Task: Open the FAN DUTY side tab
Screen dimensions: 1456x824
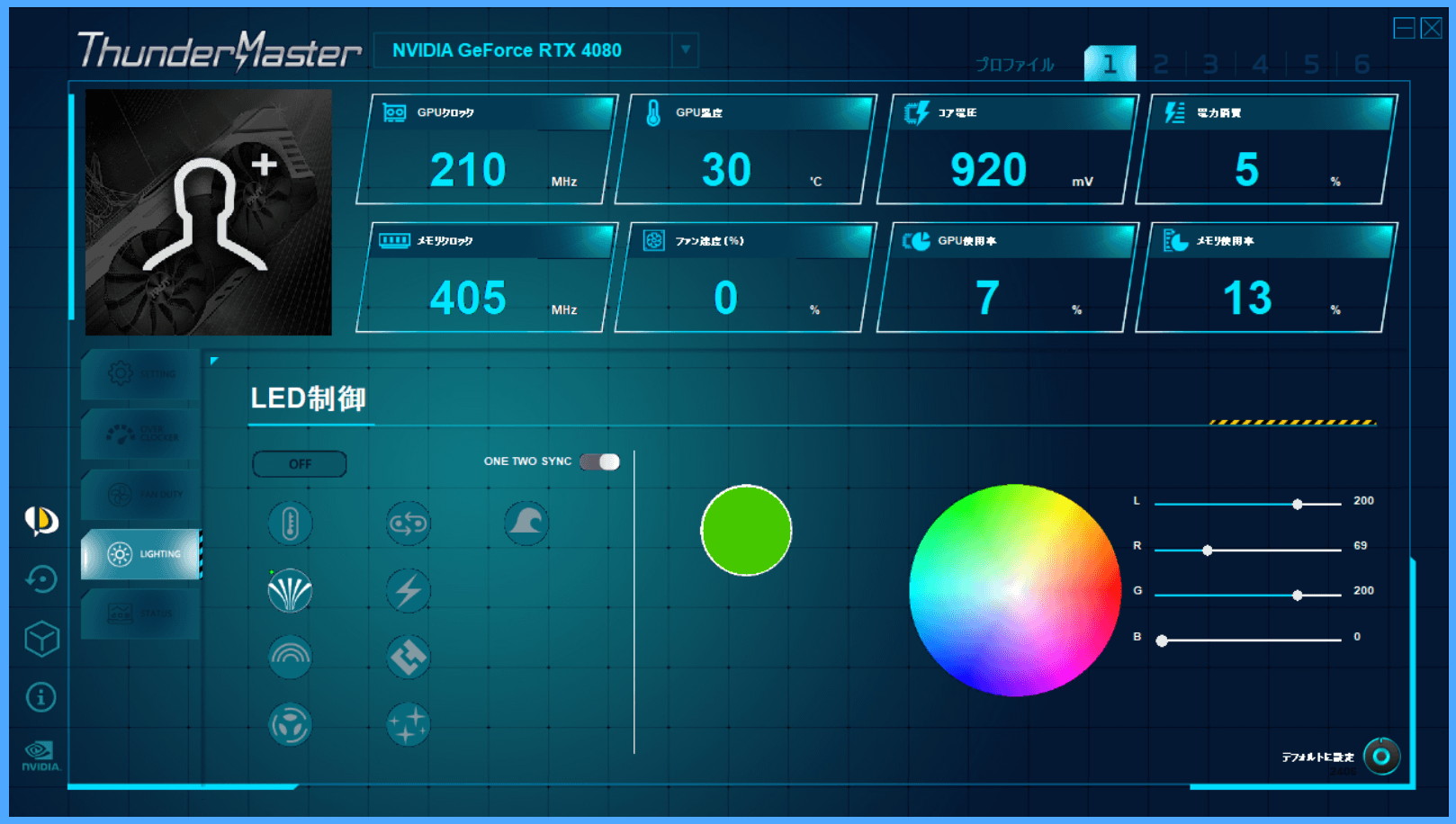Action: point(140,494)
